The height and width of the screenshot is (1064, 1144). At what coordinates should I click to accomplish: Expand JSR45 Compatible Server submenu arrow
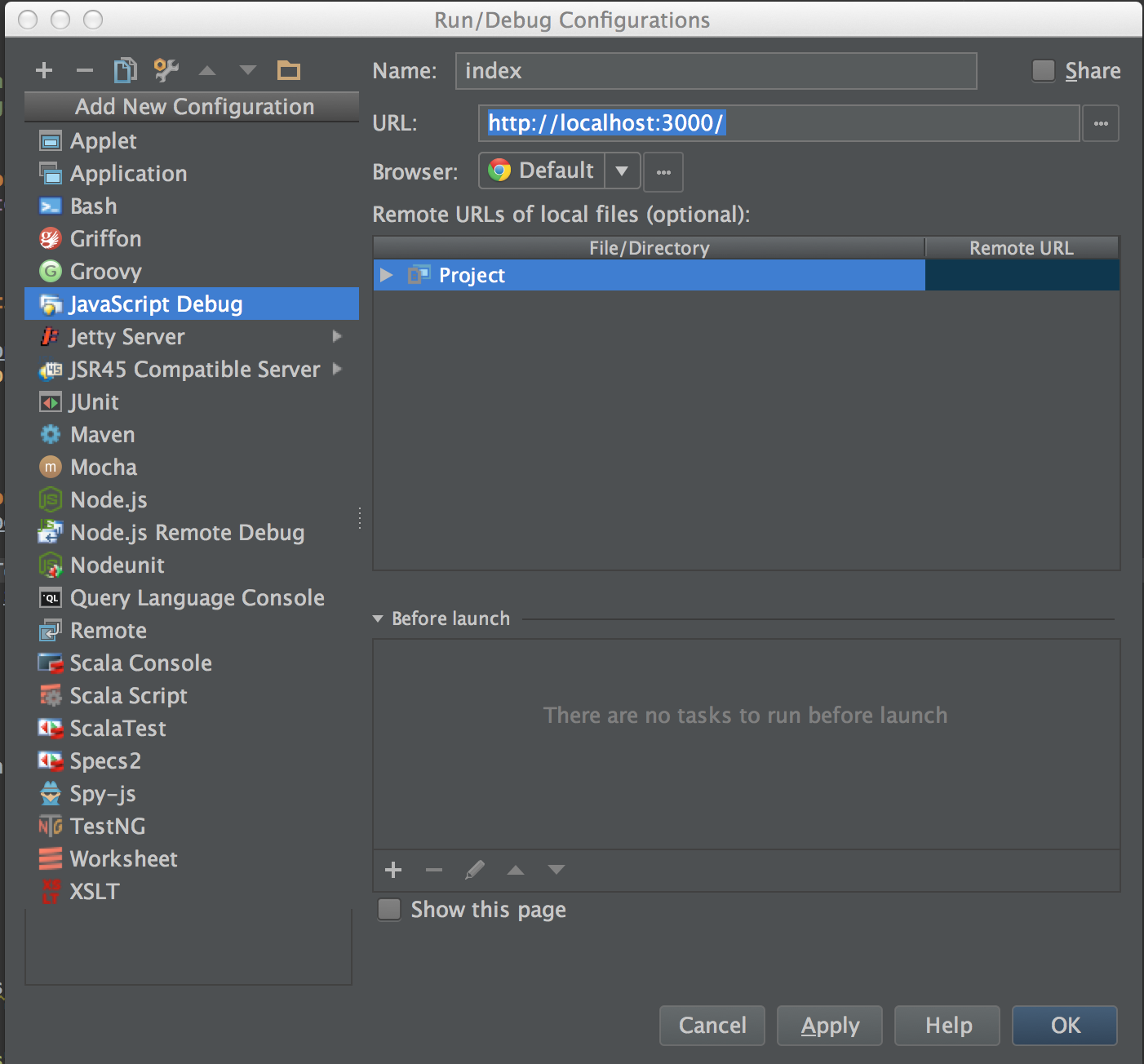[x=337, y=369]
